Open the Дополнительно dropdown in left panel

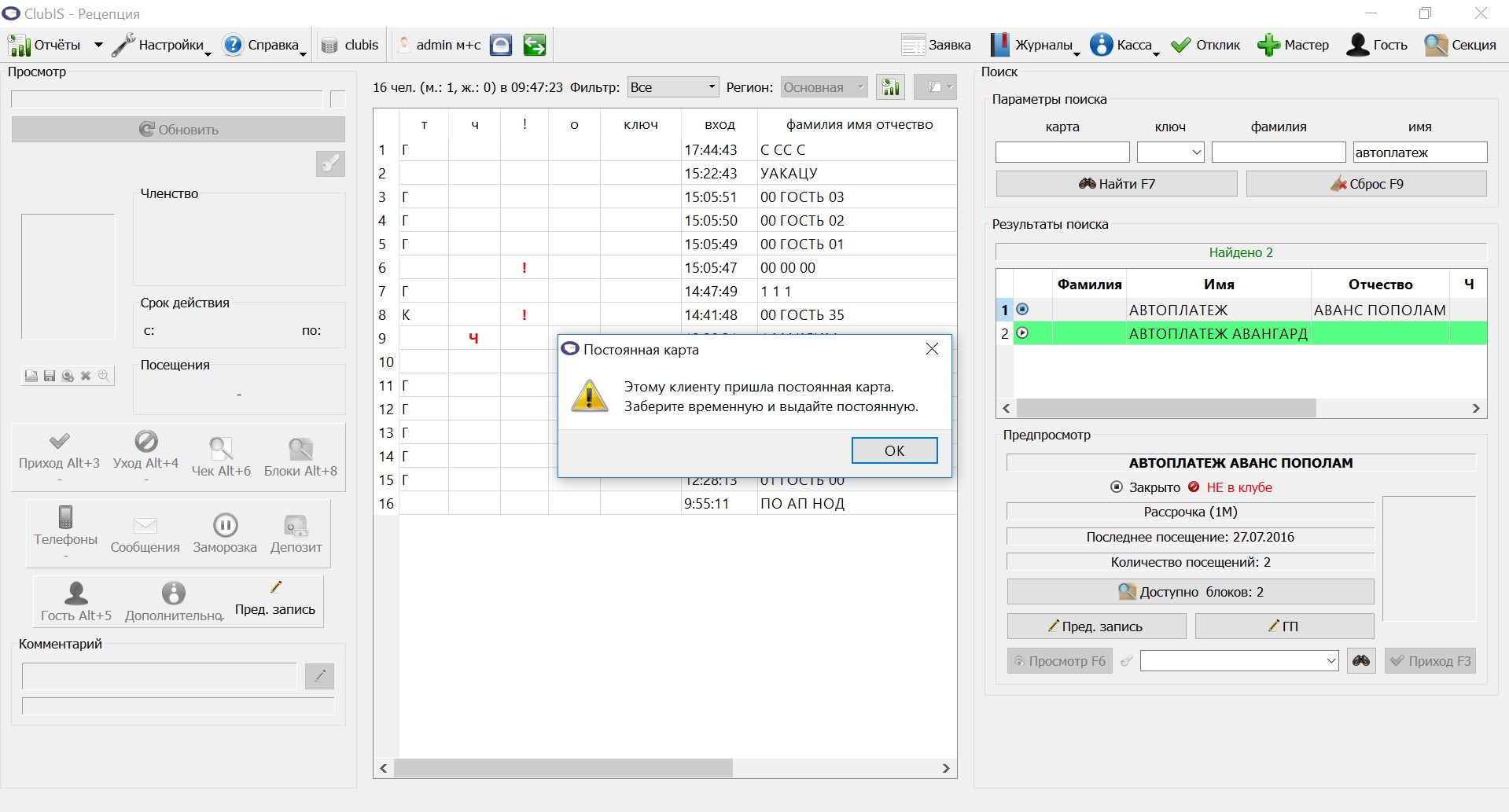click(x=174, y=602)
